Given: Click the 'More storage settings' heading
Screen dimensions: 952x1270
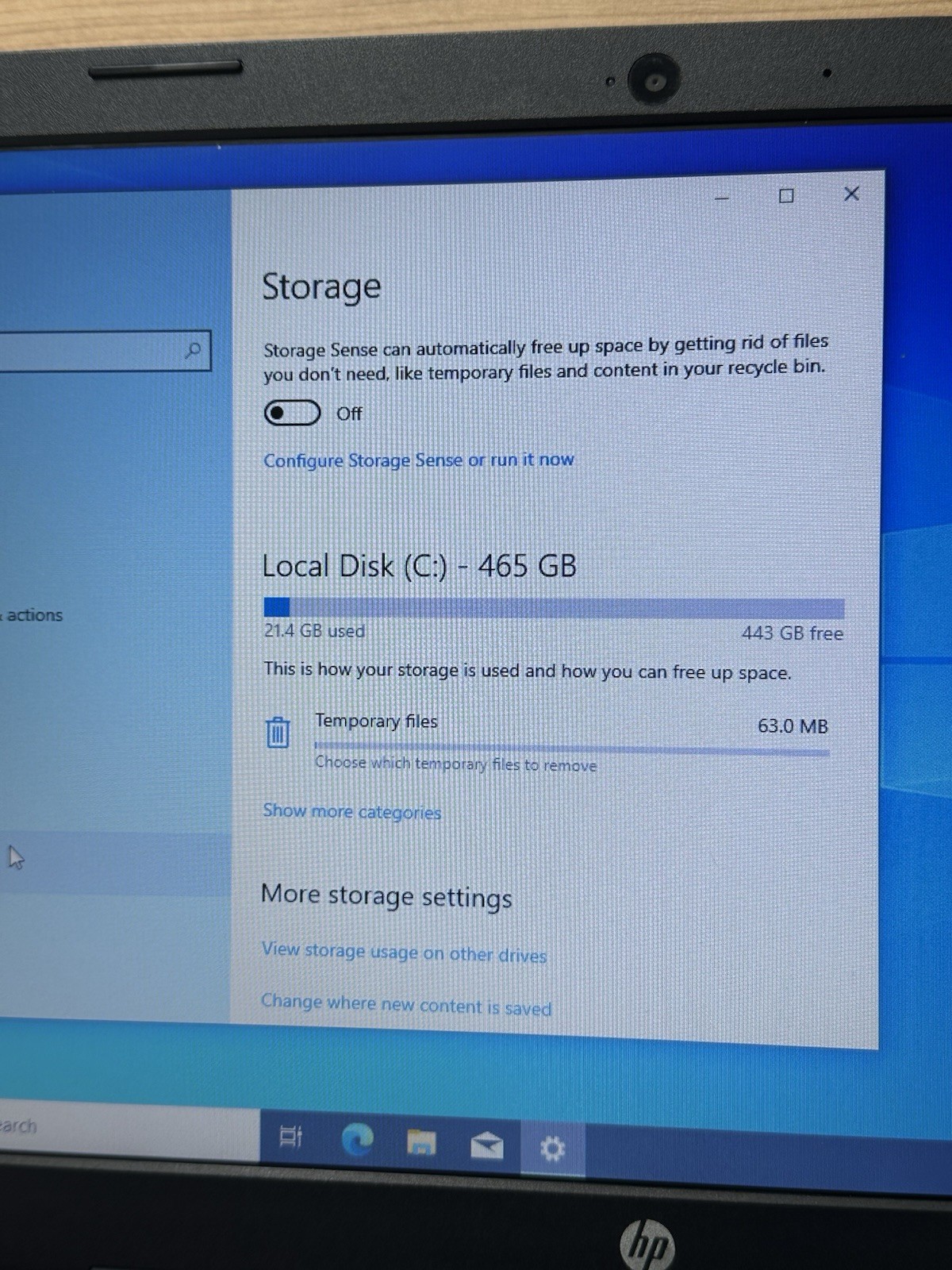Looking at the screenshot, I should (386, 895).
